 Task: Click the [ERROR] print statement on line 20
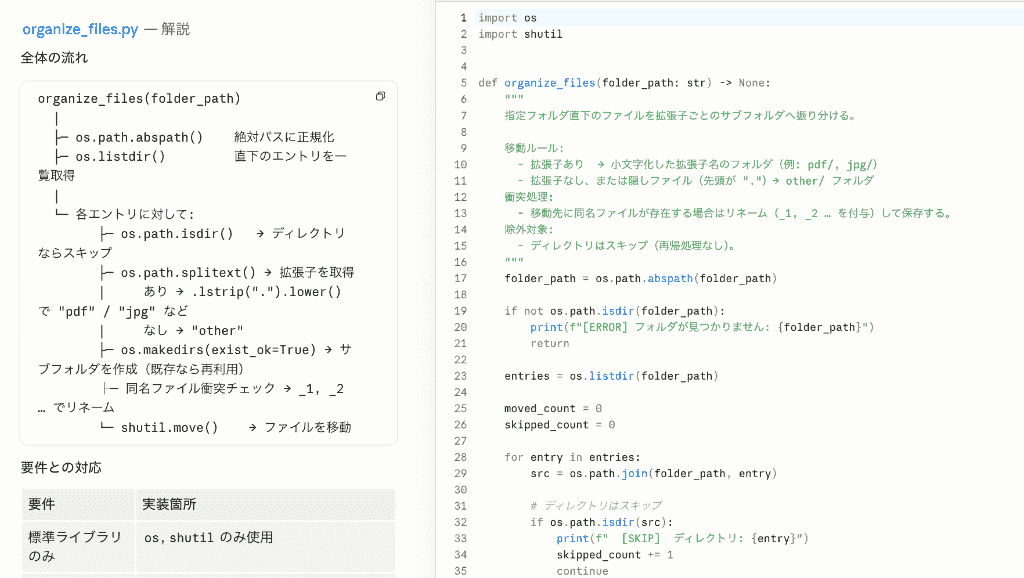click(x=702, y=327)
